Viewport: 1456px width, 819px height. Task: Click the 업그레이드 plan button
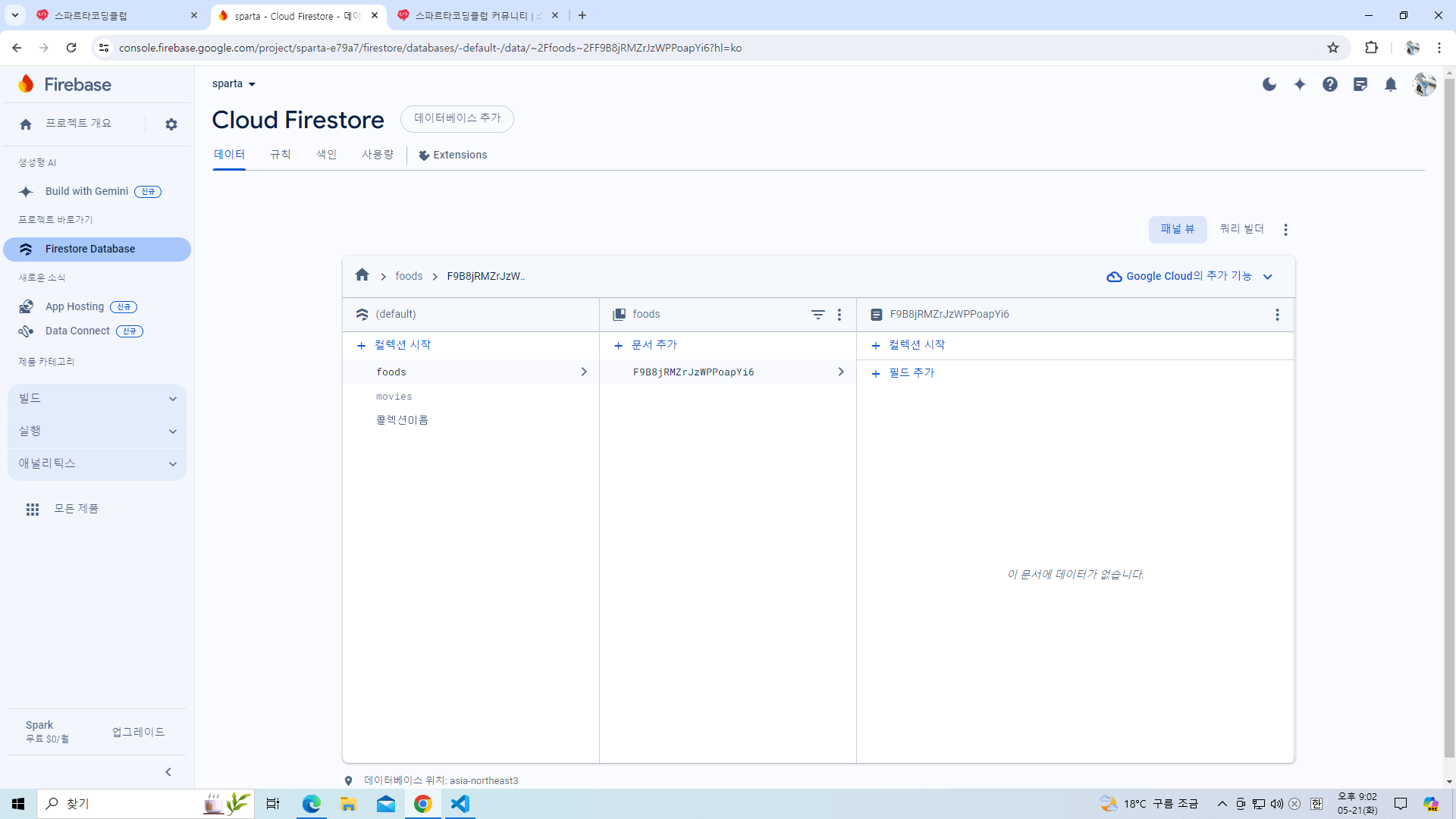click(x=138, y=732)
